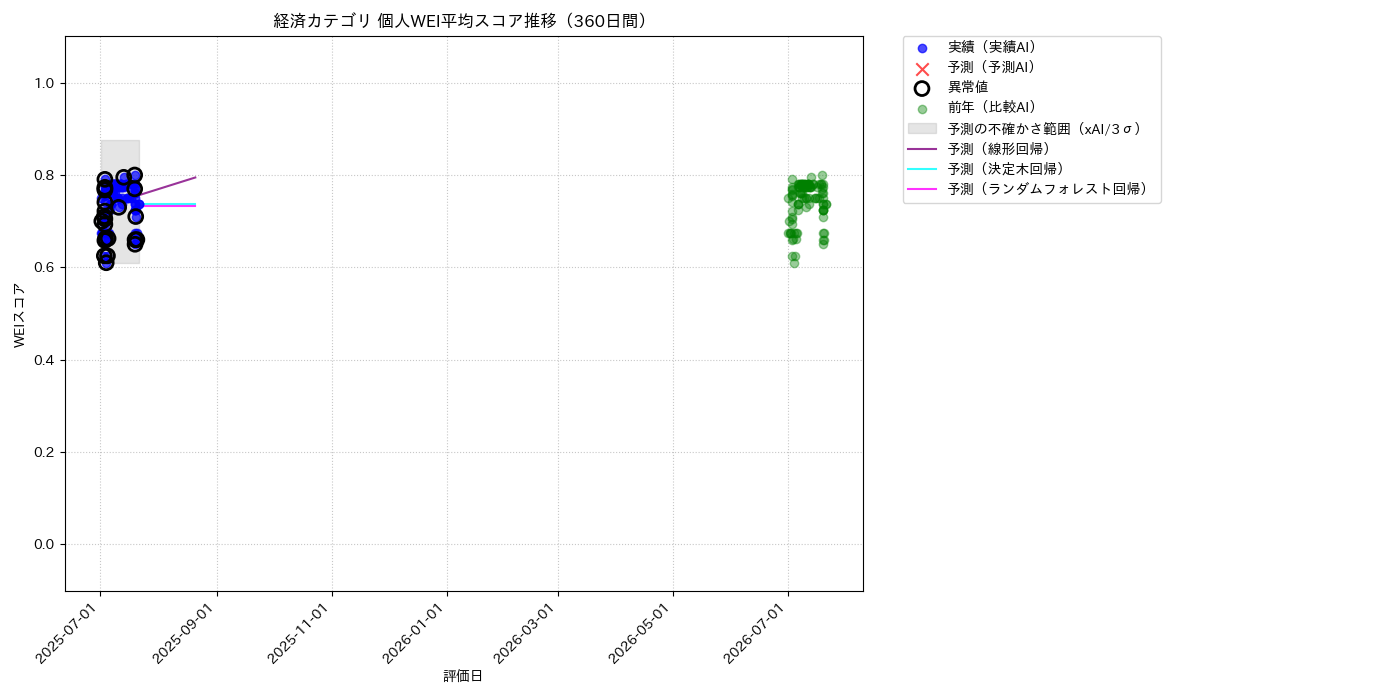Click legend entry 異常値
Viewport: 1400px width, 700px height.
[968, 87]
